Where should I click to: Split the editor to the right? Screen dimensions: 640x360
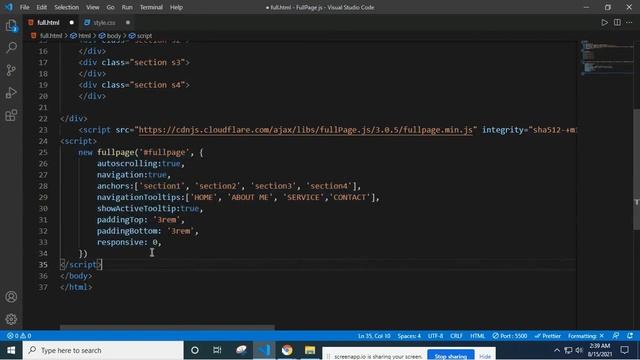click(x=617, y=22)
